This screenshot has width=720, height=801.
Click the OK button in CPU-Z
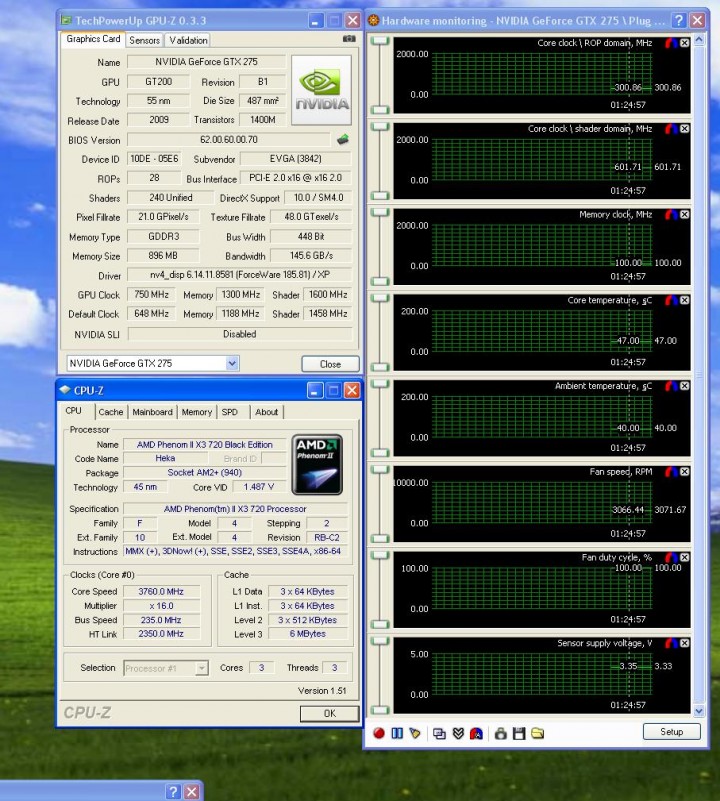(x=330, y=713)
